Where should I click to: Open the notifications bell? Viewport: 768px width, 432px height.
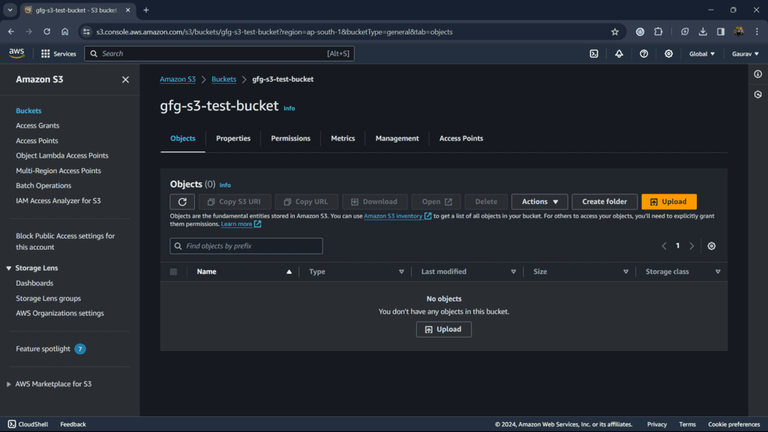pos(619,54)
